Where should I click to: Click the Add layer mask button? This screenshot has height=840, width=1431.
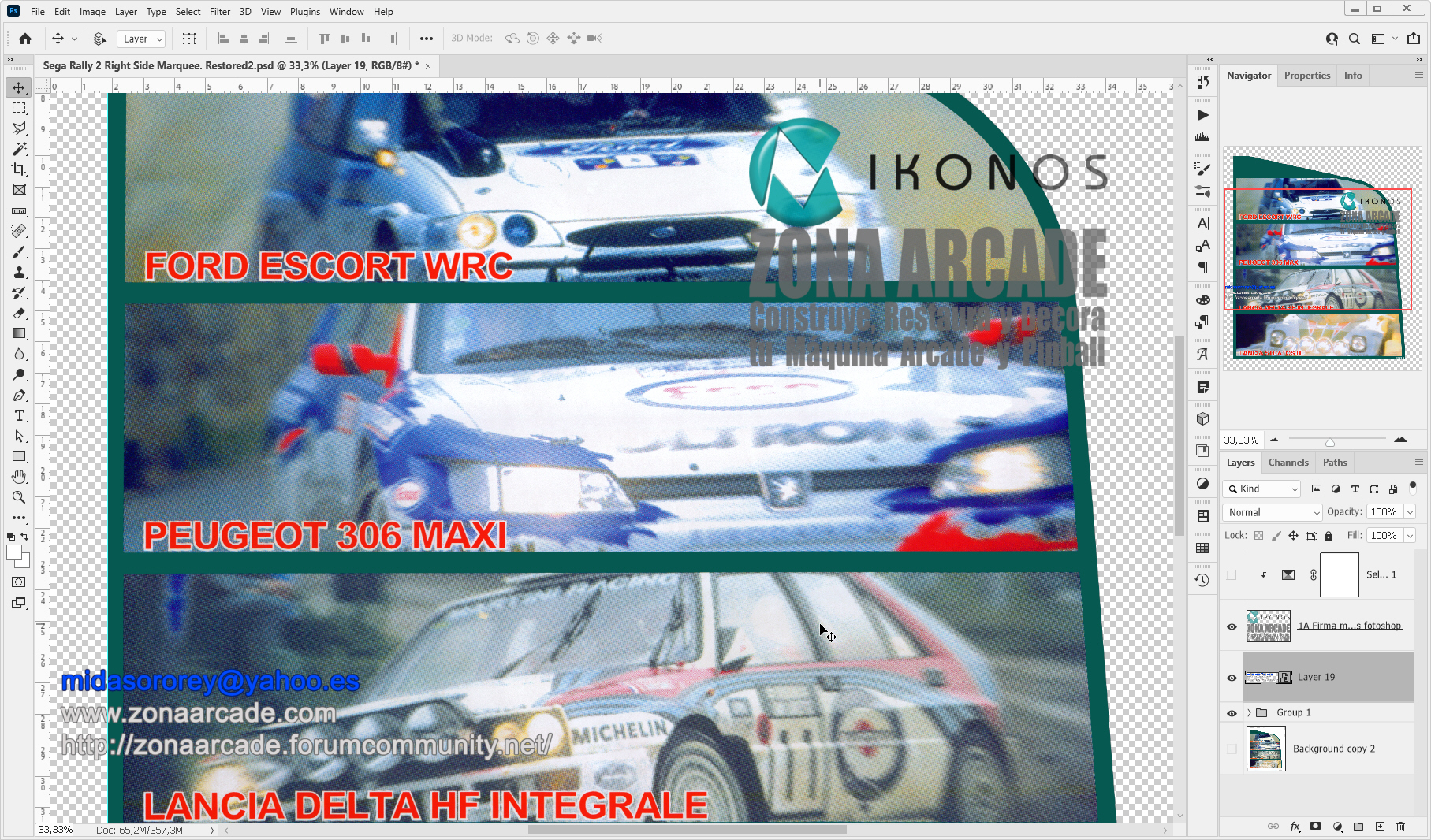[1315, 827]
